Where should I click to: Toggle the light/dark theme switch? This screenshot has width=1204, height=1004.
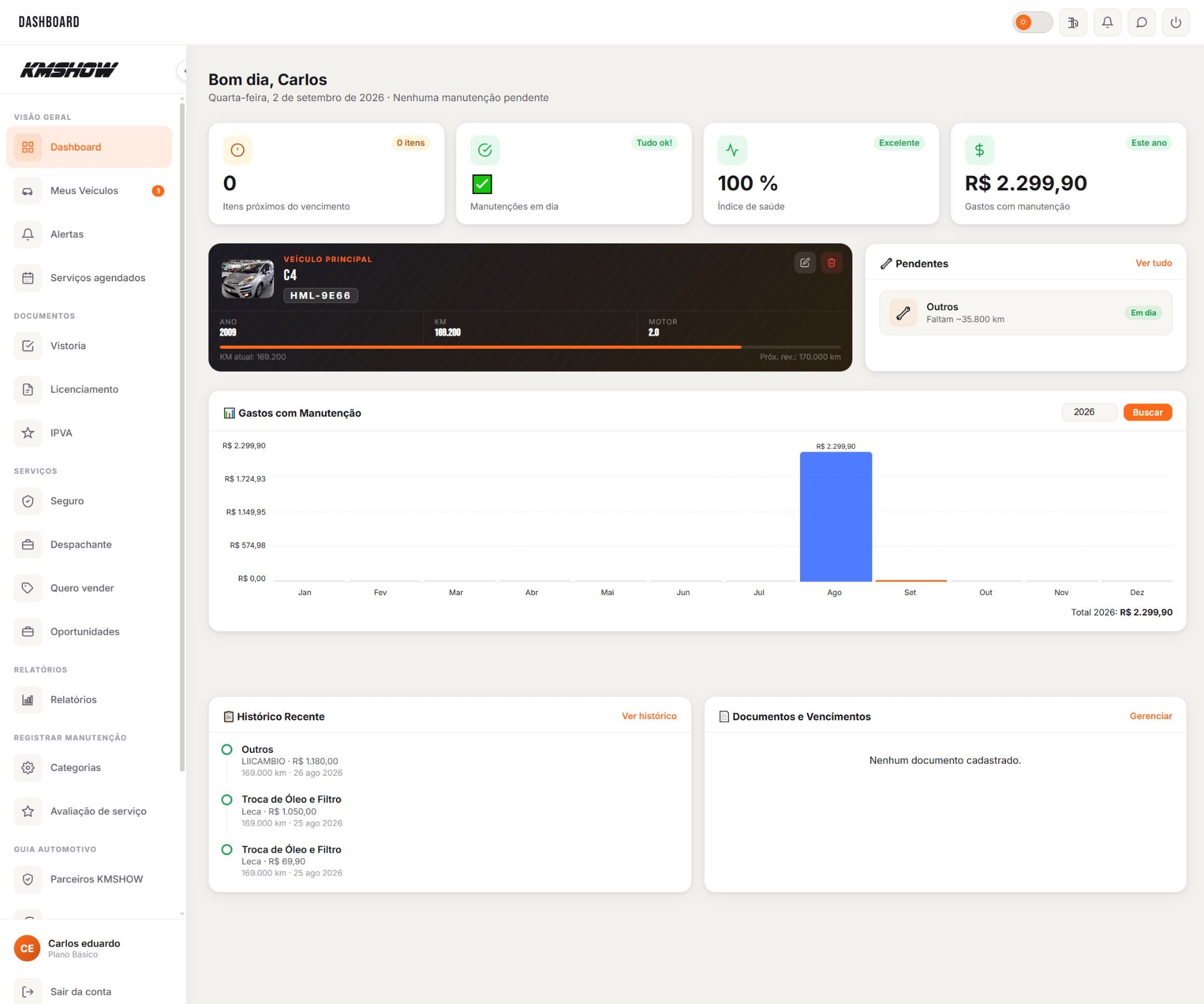pyautogui.click(x=1032, y=22)
